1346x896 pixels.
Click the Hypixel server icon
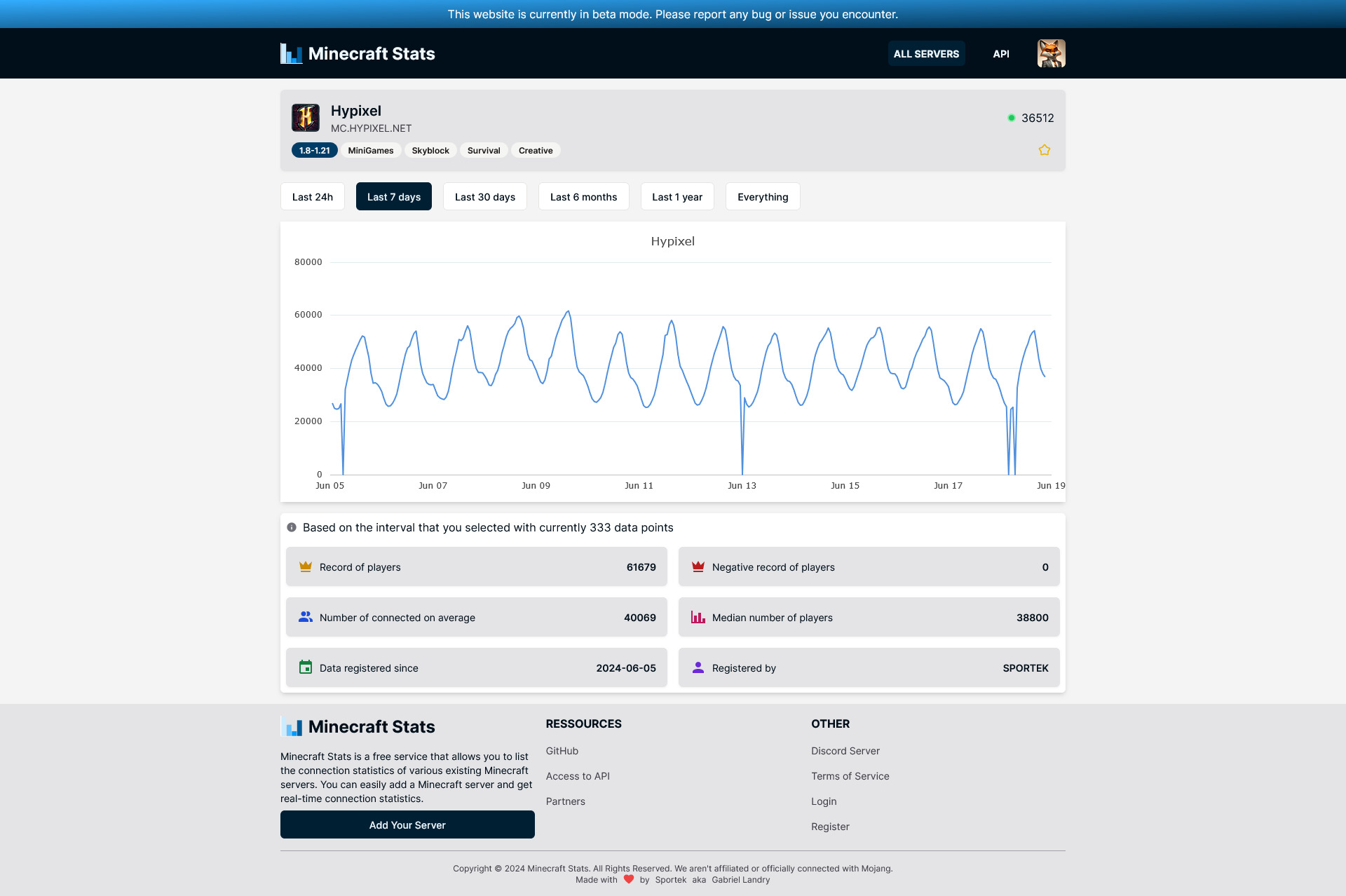(x=306, y=118)
